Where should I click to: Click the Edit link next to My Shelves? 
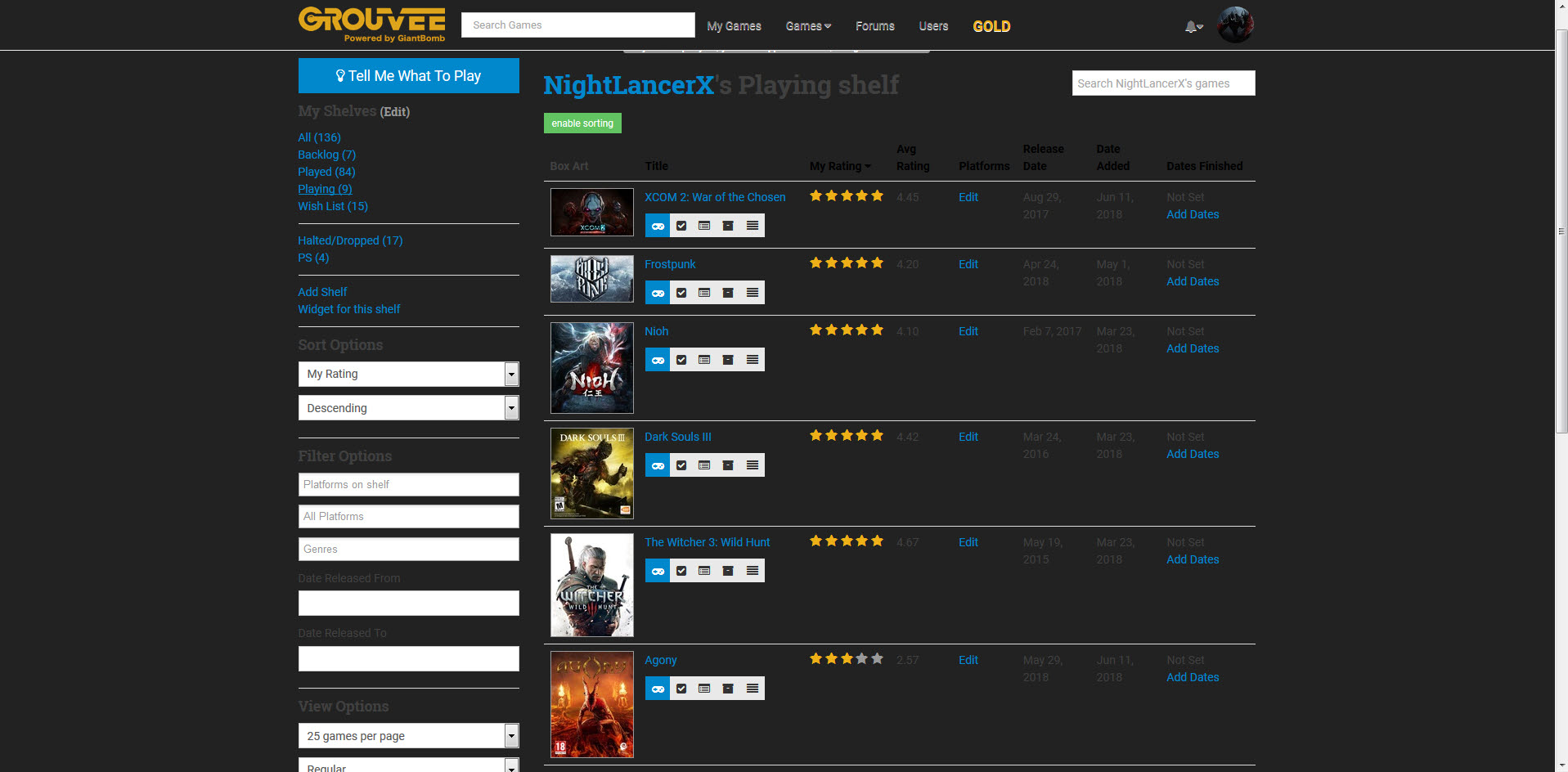tap(395, 111)
